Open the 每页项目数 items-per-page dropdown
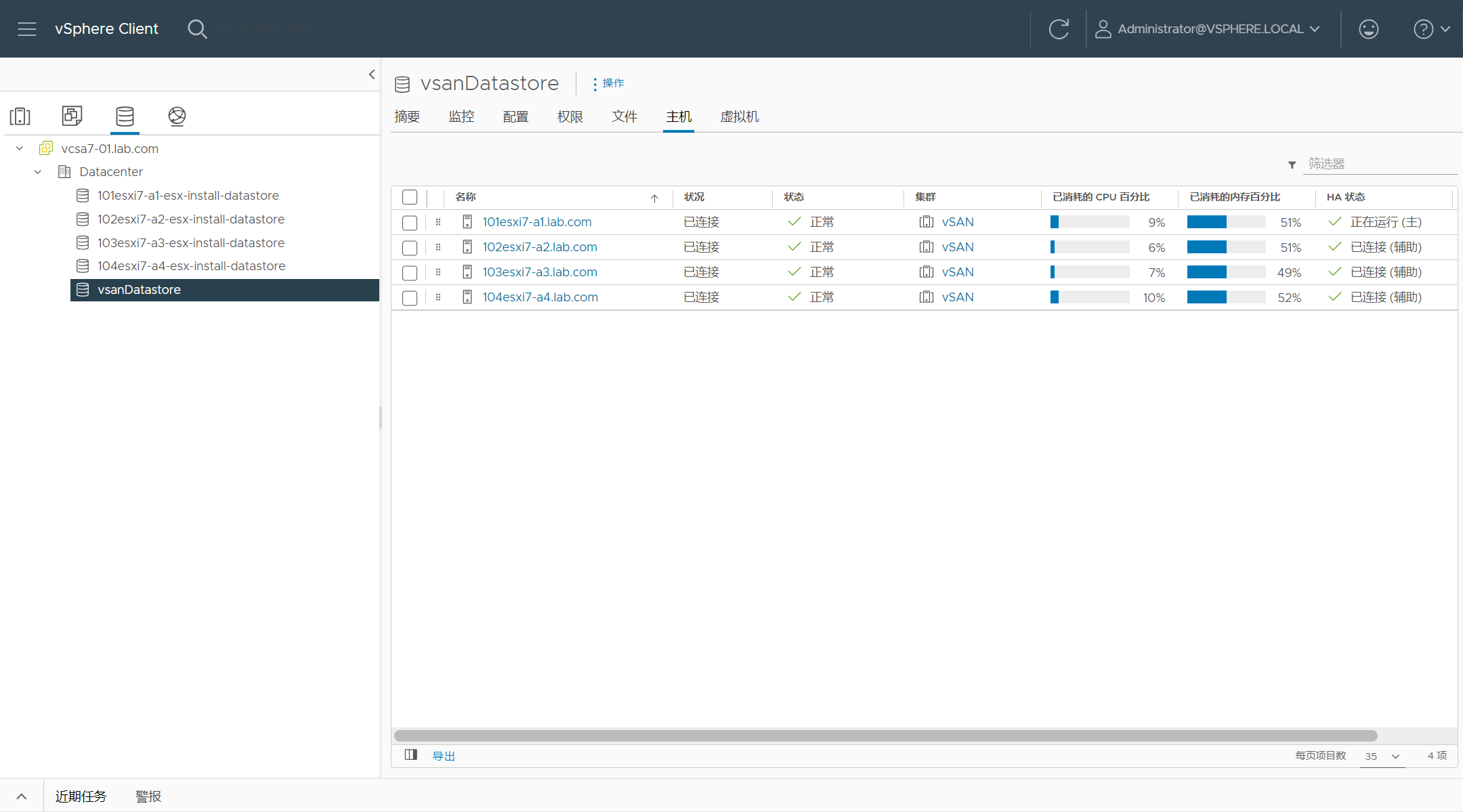The image size is (1463, 812). coord(1382,756)
